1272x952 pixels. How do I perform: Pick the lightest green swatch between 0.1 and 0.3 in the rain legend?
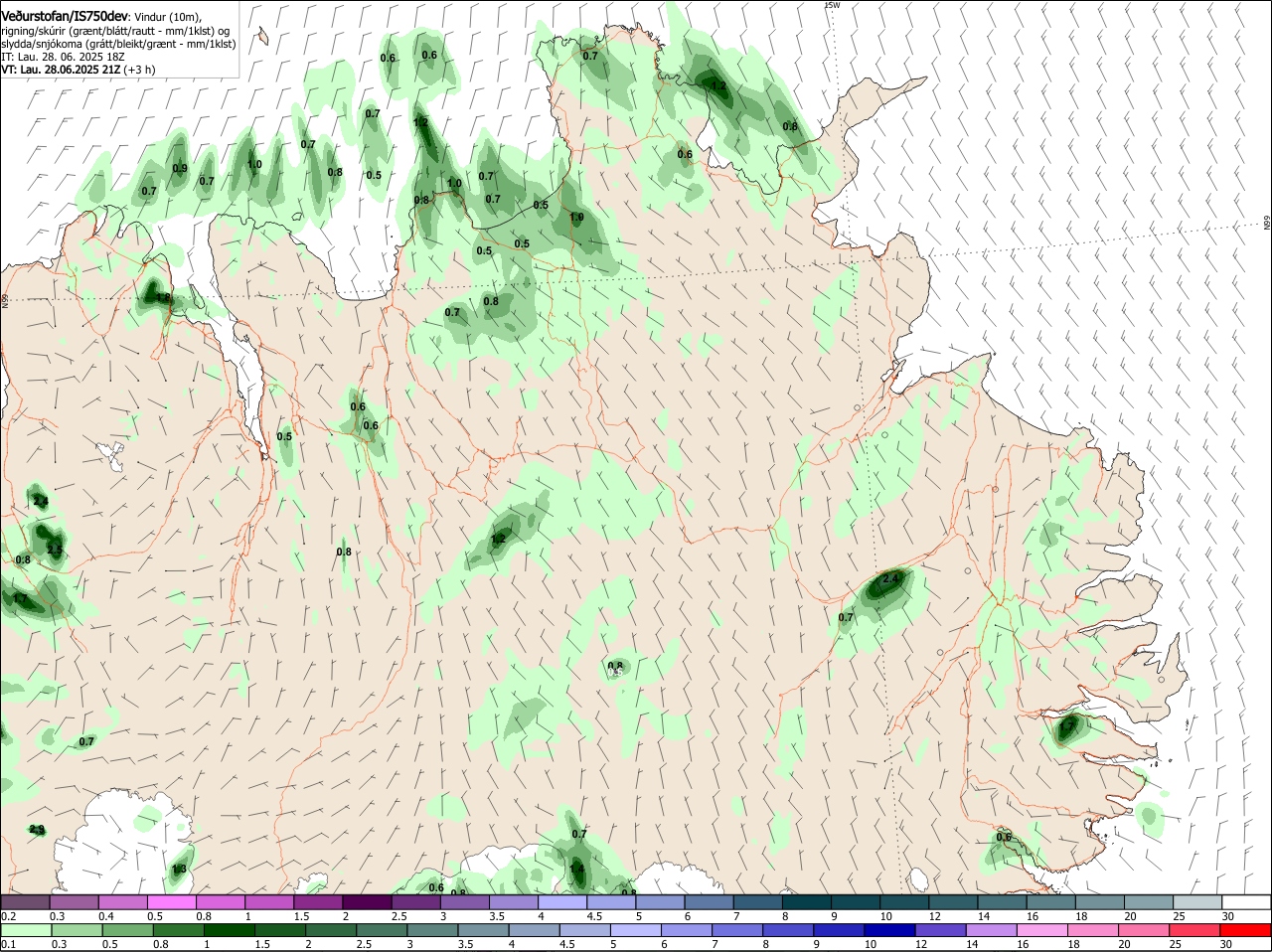point(25,930)
